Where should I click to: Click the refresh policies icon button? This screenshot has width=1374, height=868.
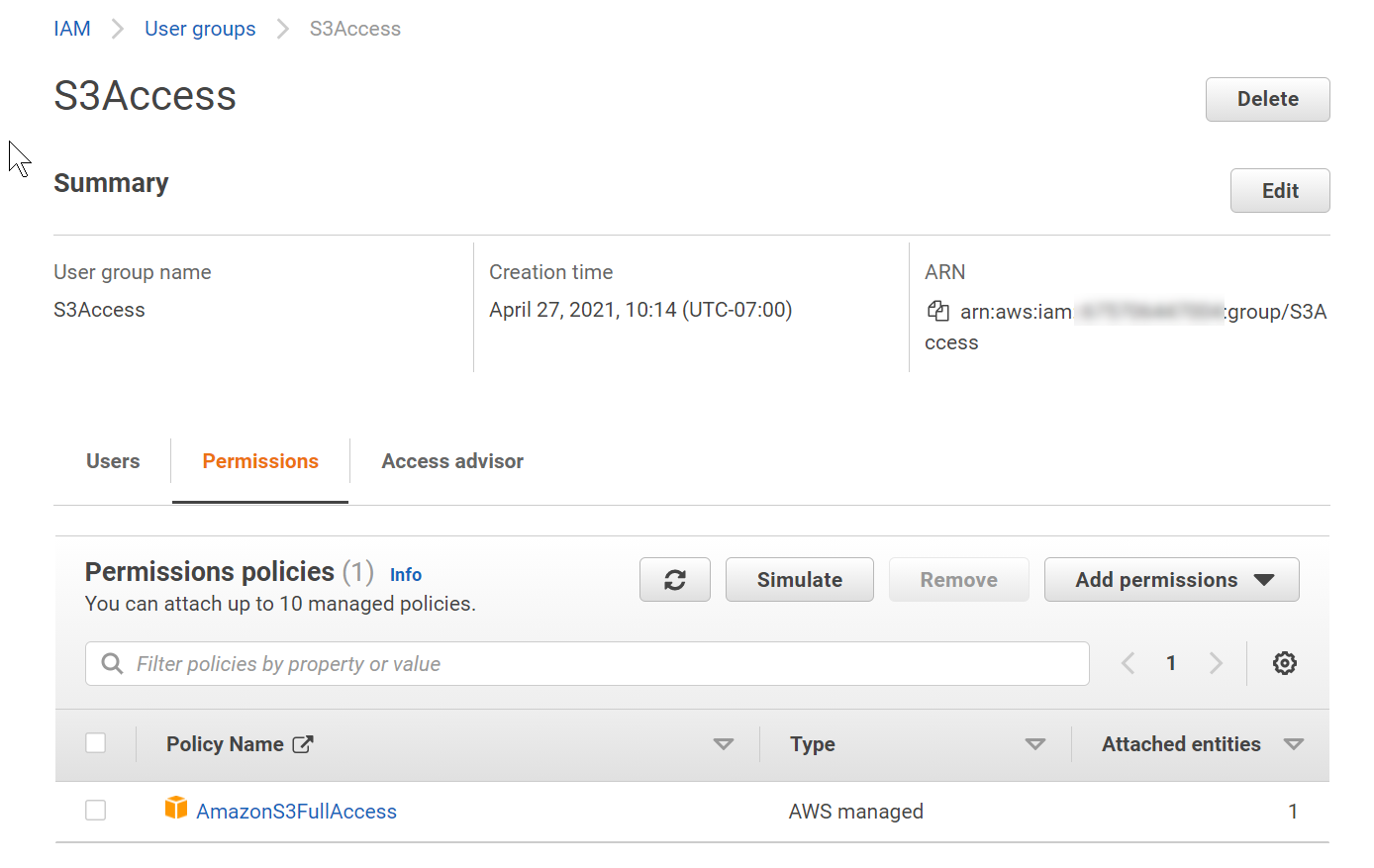tap(675, 580)
